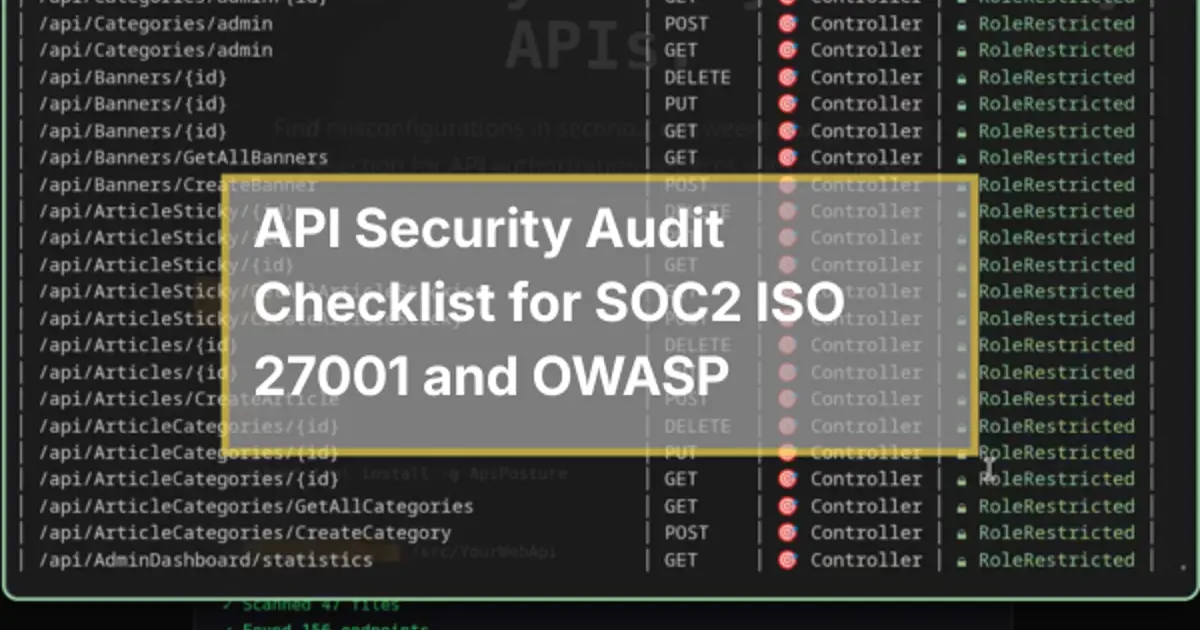
Task: Click the lock icon in the /api/Banners/{id} GET row
Action: coord(961,132)
